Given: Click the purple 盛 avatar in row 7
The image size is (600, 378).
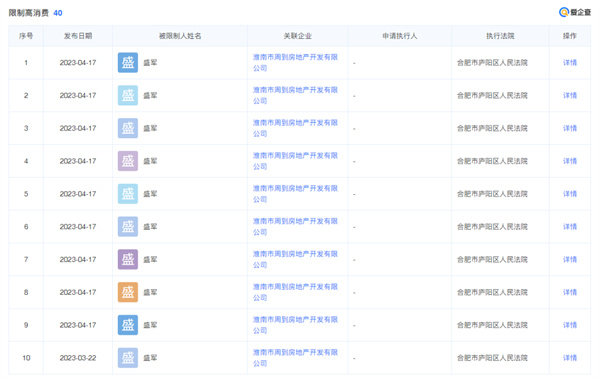Looking at the screenshot, I should [x=128, y=259].
